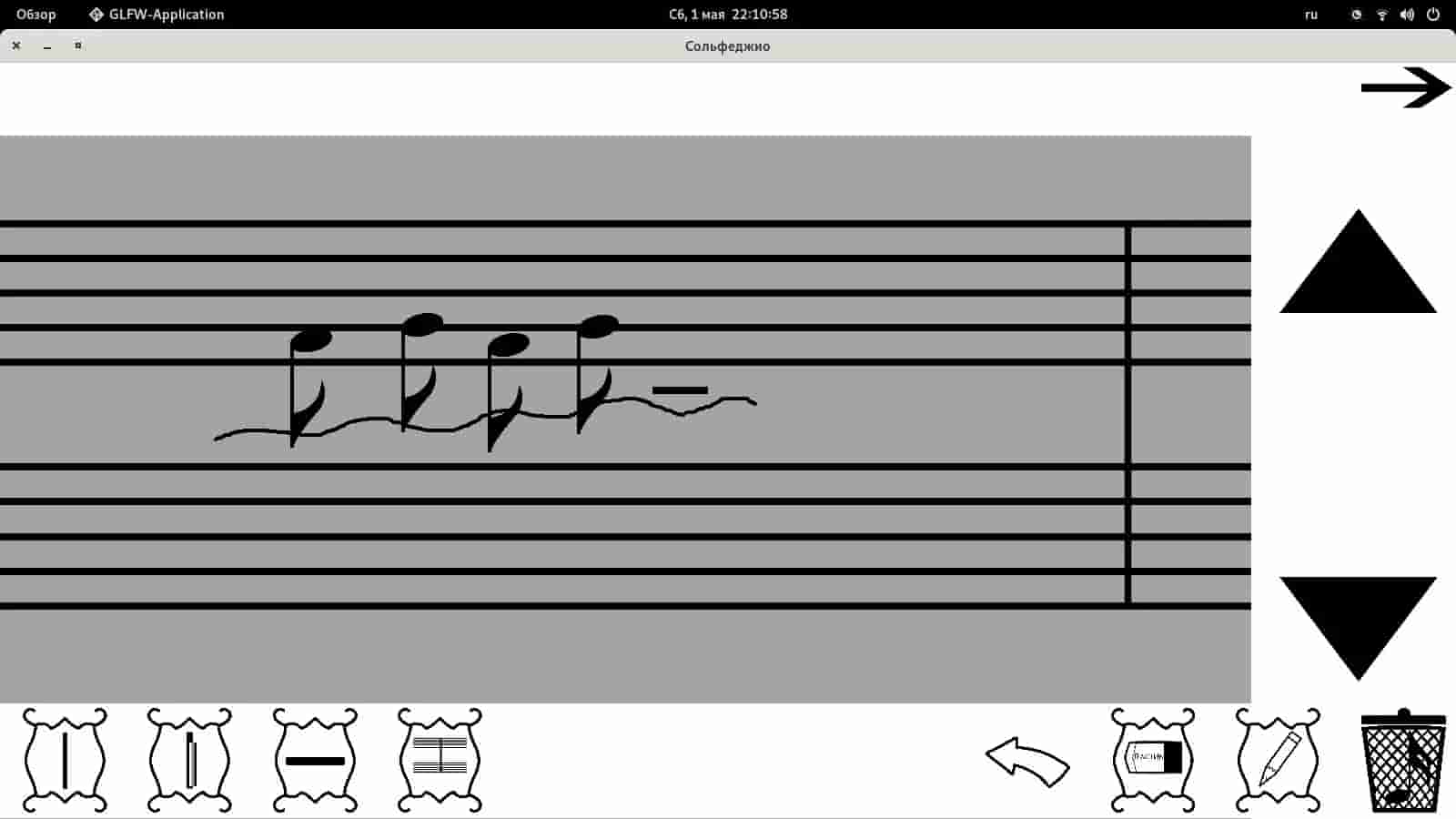
Task: Open the clock showing 22:10:58
Action: pyautogui.click(x=728, y=15)
